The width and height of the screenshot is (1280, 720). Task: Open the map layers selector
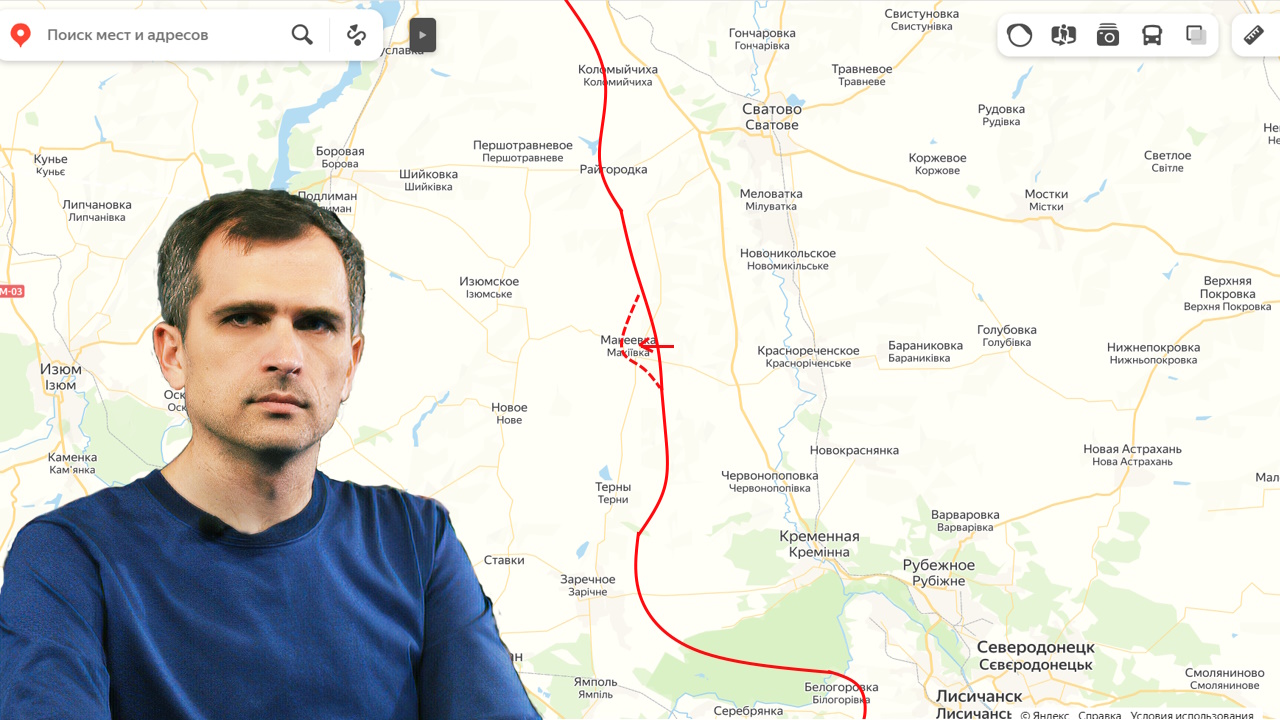coord(1196,35)
